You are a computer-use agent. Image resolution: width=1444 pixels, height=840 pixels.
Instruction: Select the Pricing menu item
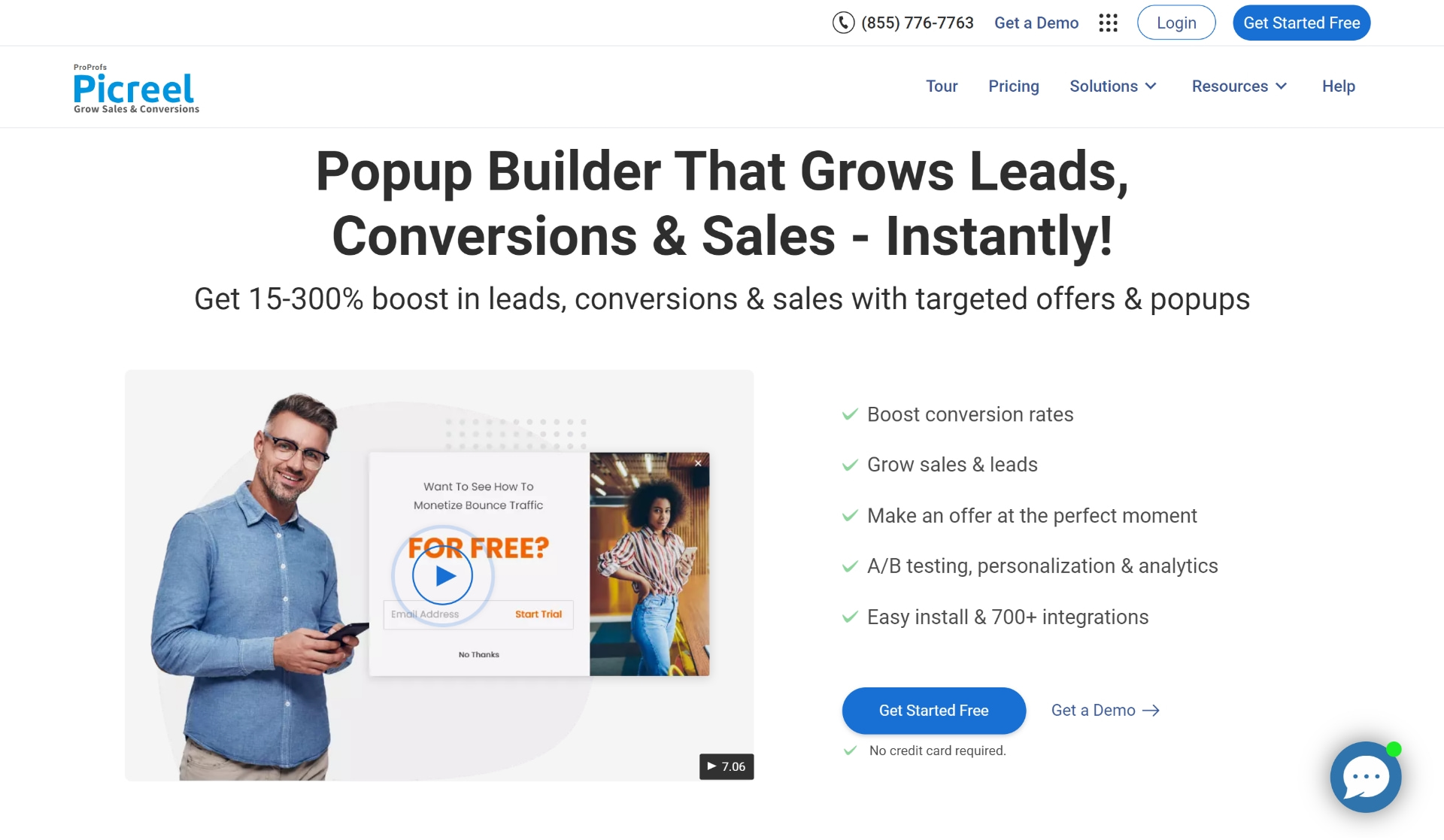[1013, 85]
